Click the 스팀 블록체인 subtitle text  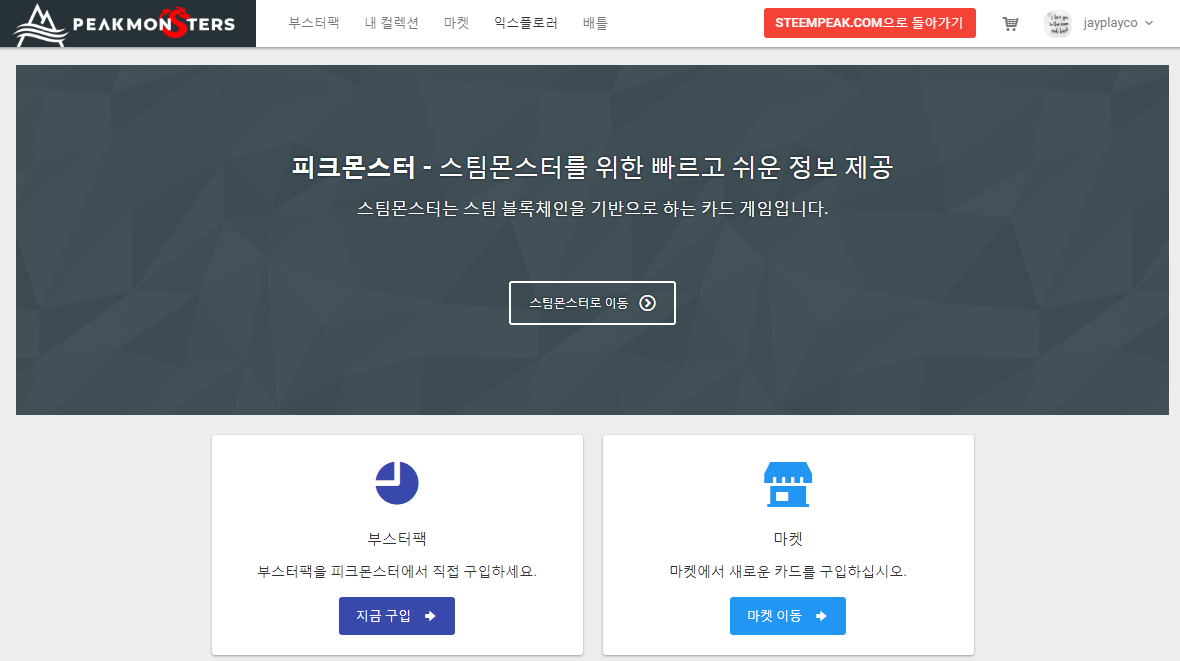tap(592, 209)
